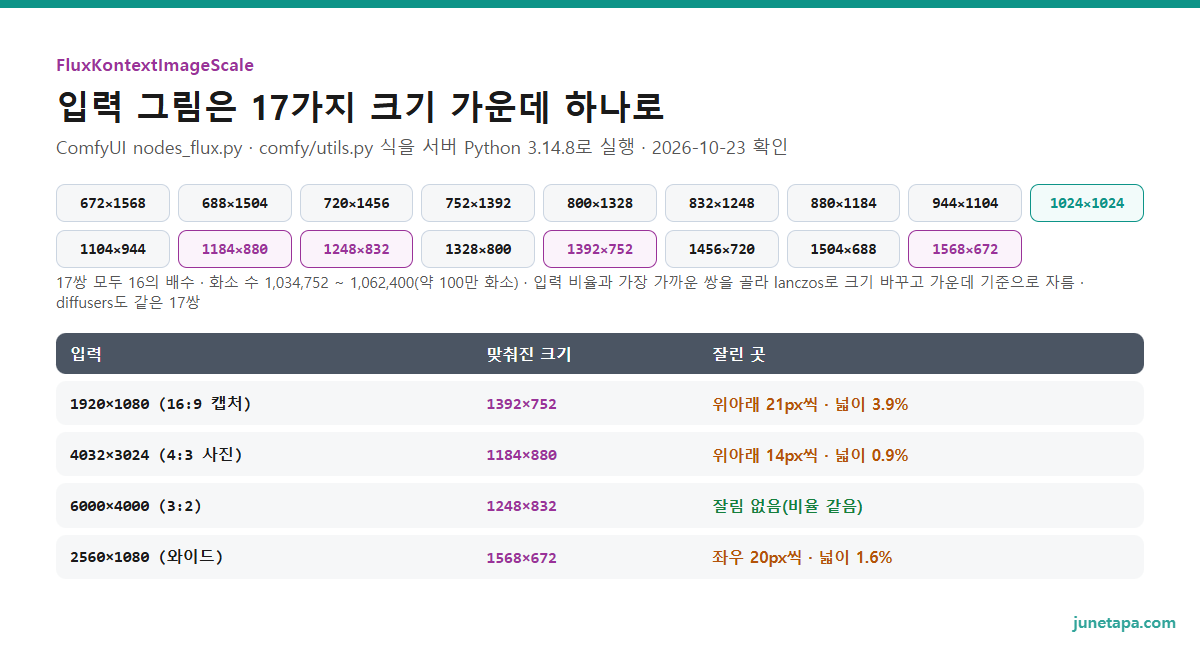Select the 688×1504 size chip
1200x650 pixels.
click(x=235, y=203)
